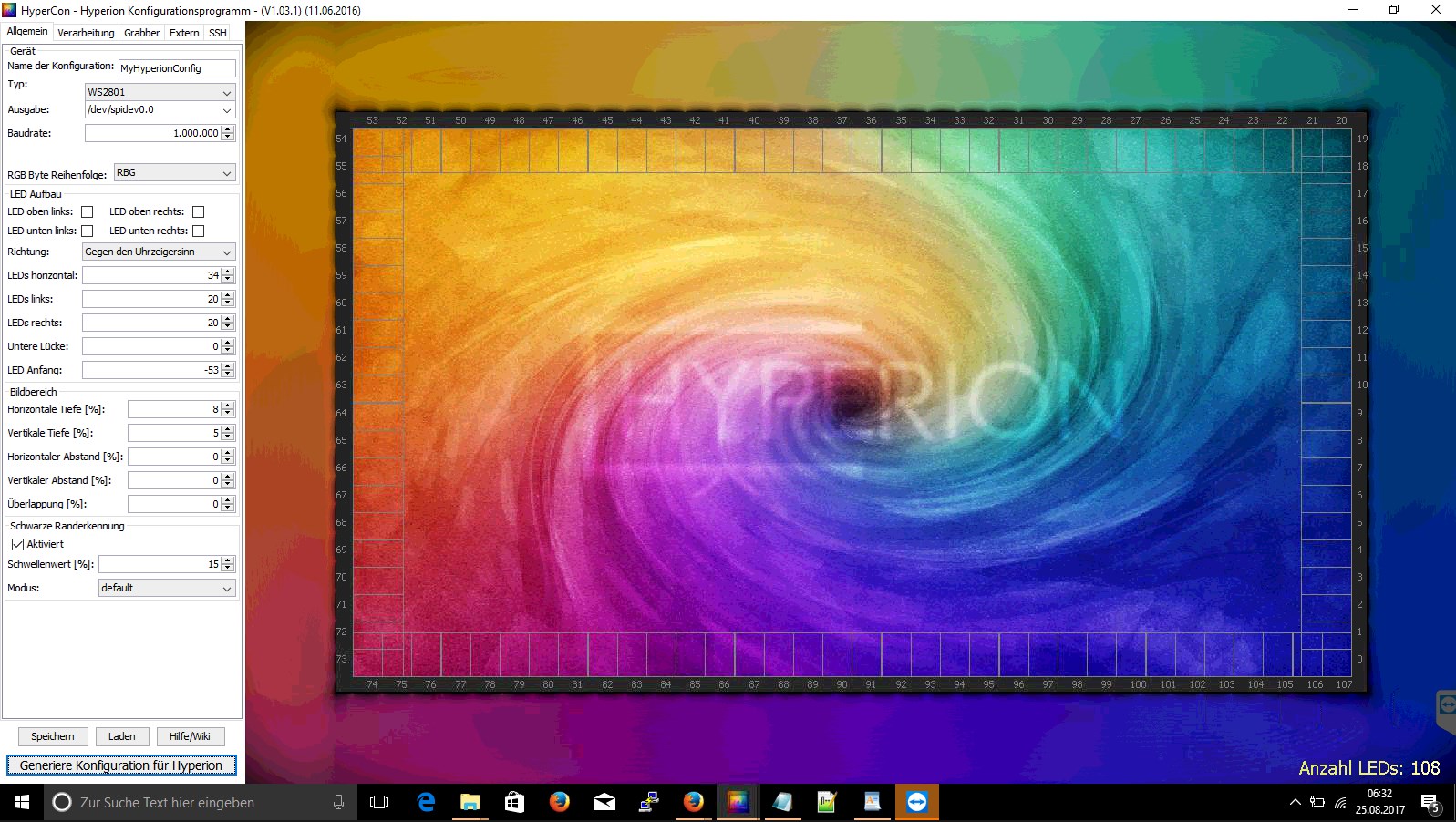Enable the LED oben links checkbox
Viewport: 1456px width, 822px height.
tap(88, 212)
